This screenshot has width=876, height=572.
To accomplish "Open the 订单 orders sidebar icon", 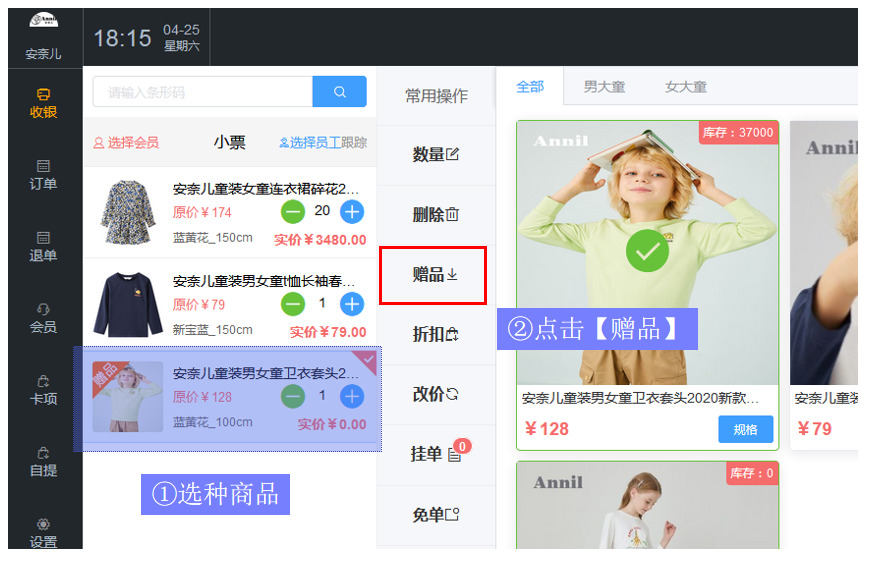I will (43, 174).
